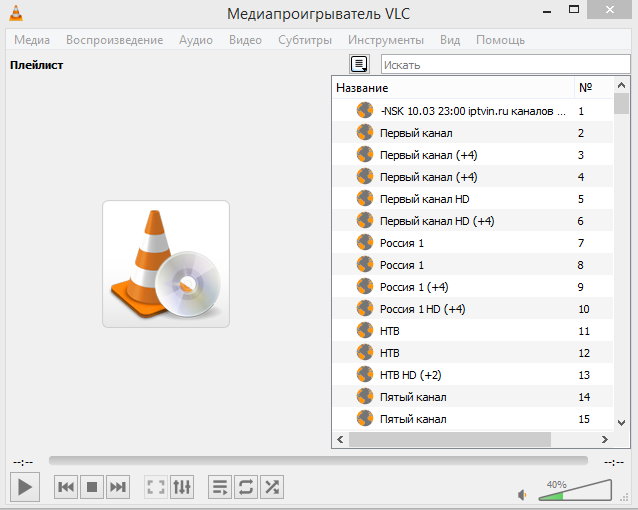638x510 pixels.
Task: Click the globe icon beside Россия 1 HD (+4)
Action: point(365,309)
